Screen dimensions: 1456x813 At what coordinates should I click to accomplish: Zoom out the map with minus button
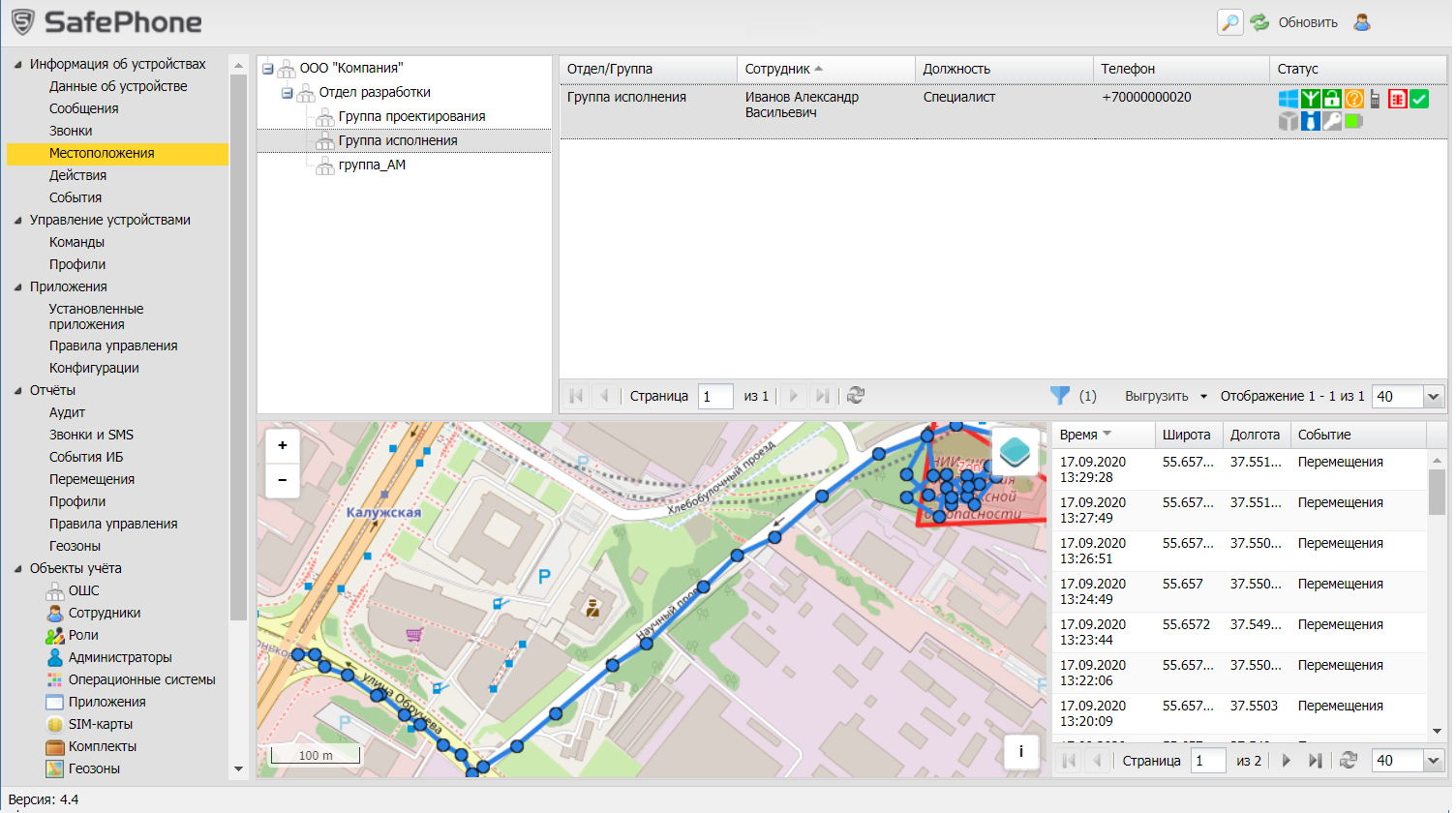click(x=283, y=480)
